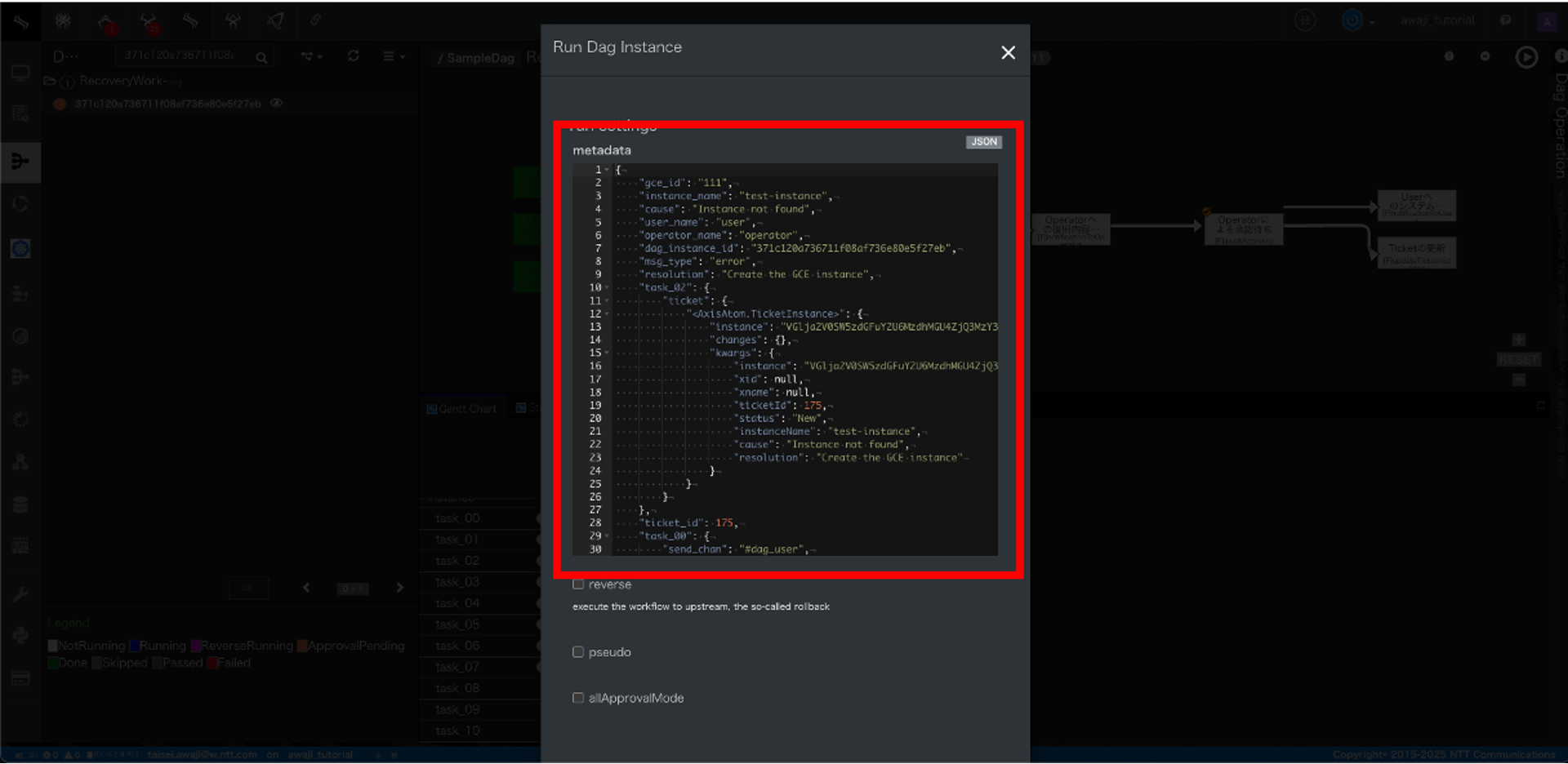The width and height of the screenshot is (1568, 764).
Task: Close the Run Dag Instance dialog
Action: click(1008, 53)
